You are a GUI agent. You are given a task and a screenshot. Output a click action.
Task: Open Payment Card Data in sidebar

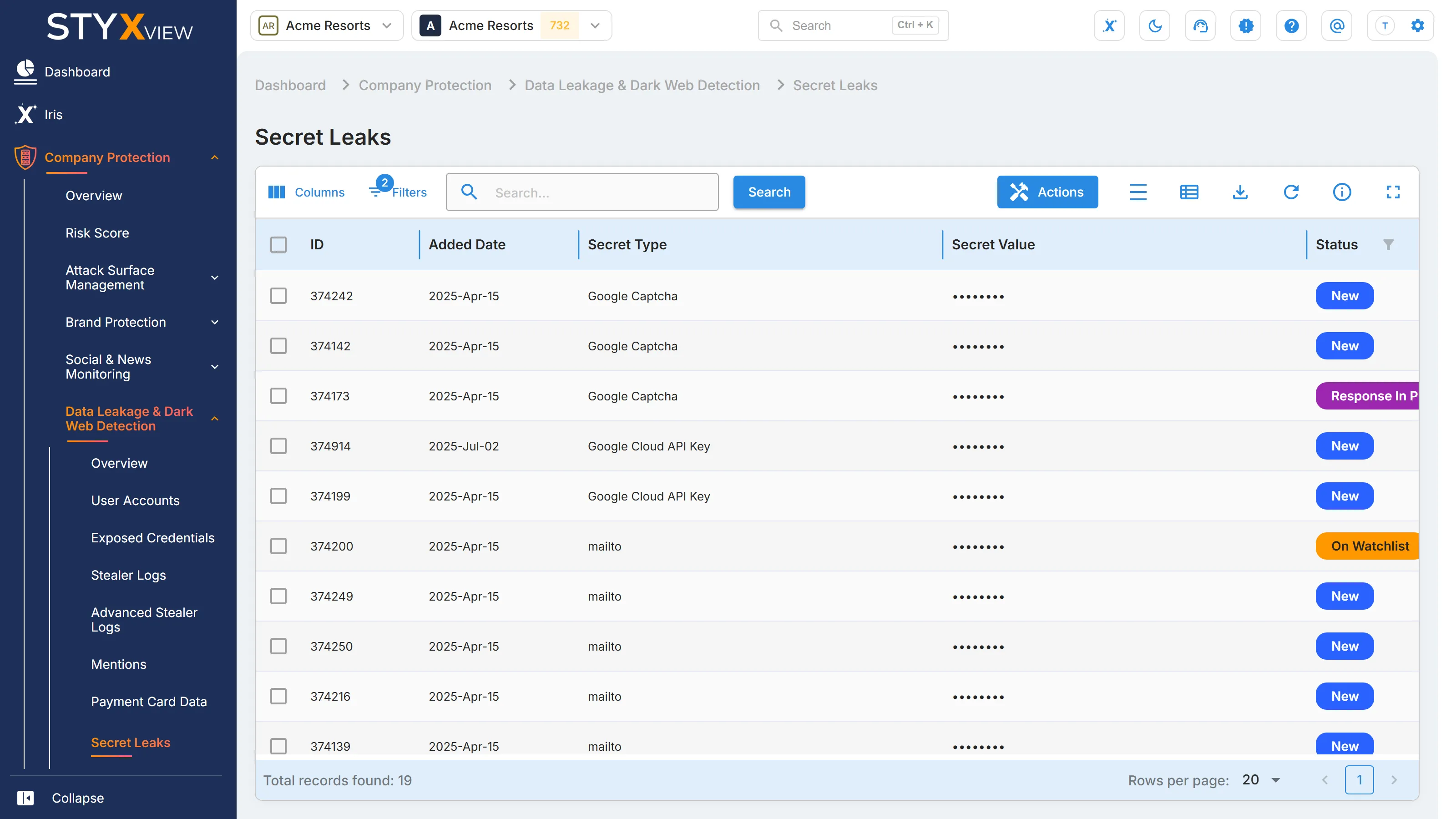[149, 702]
